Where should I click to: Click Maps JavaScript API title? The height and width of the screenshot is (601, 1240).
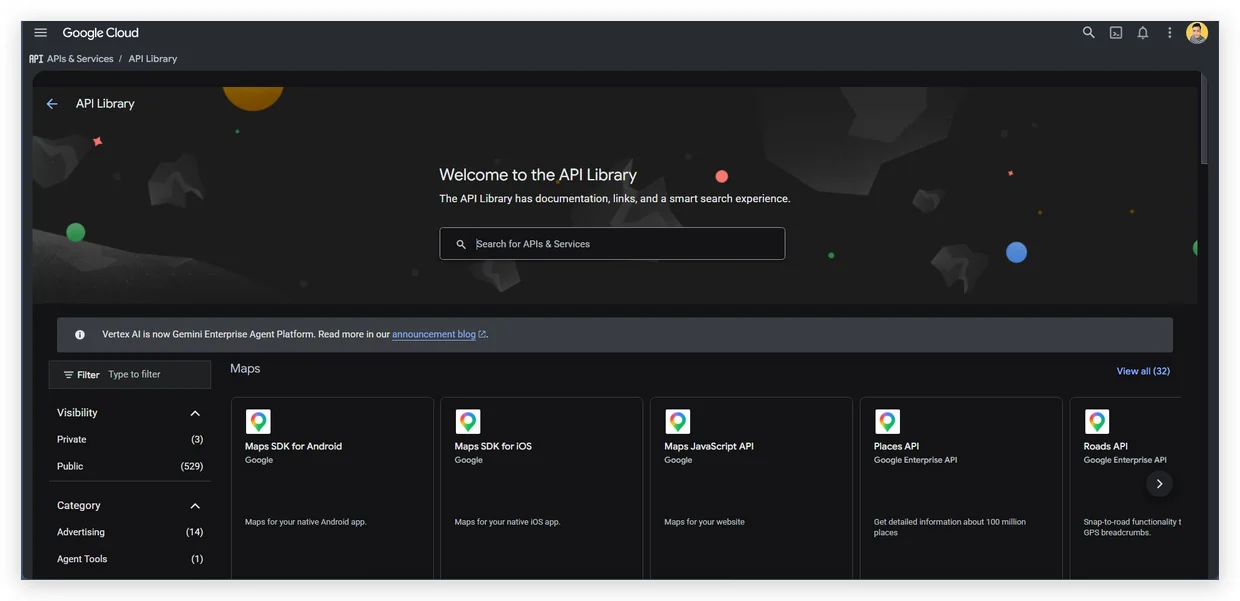(709, 447)
